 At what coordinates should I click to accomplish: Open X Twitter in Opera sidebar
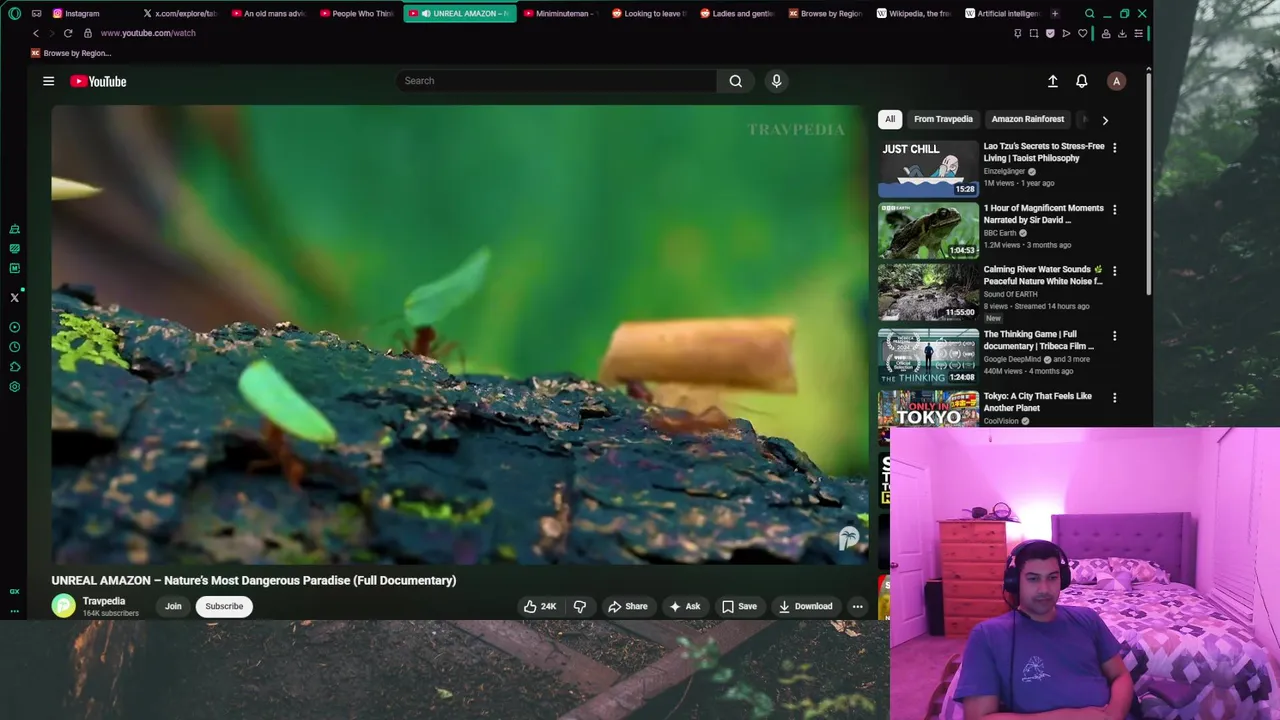(x=14, y=297)
